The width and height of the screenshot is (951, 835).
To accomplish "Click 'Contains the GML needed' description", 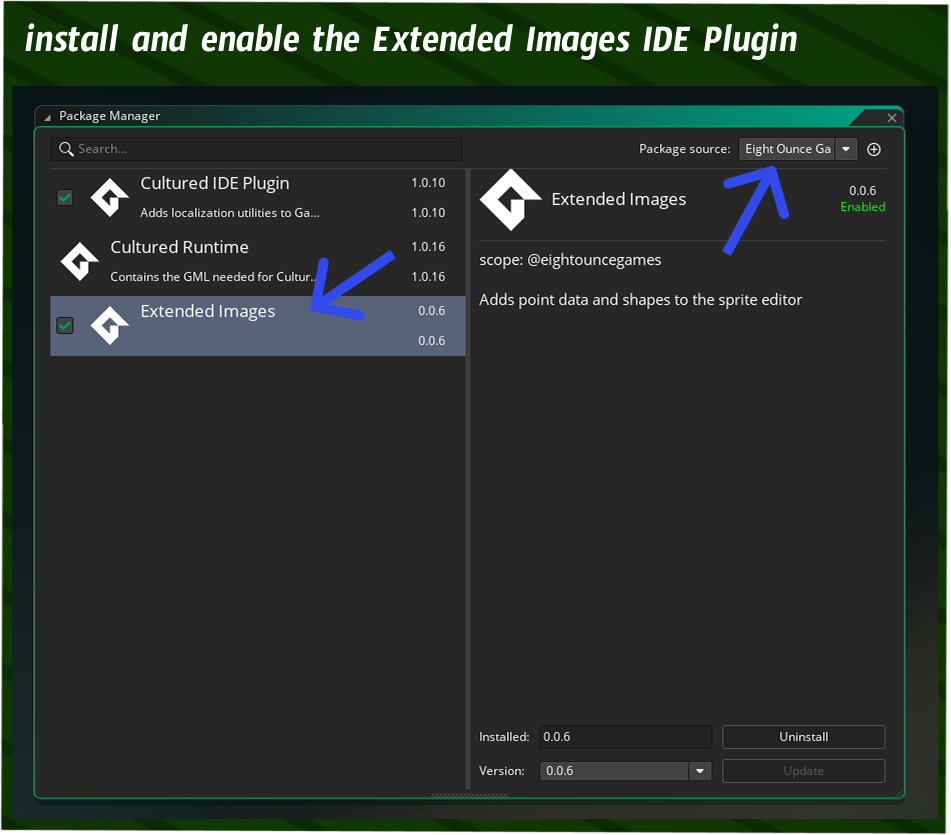I will click(x=212, y=277).
